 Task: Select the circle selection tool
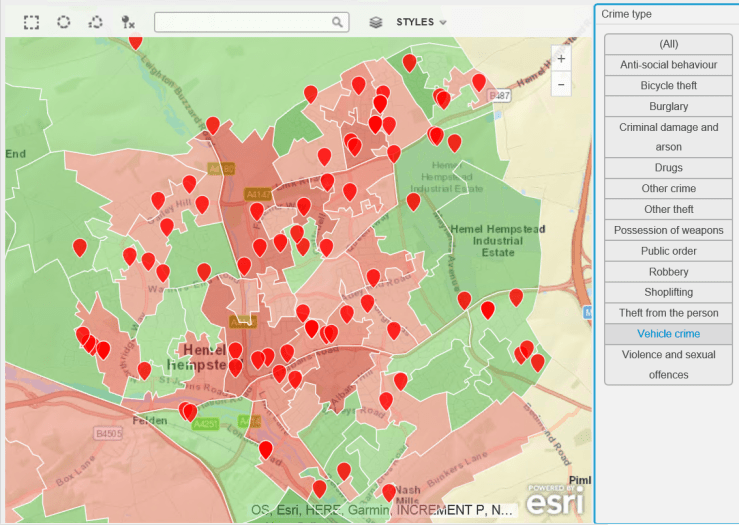click(x=64, y=22)
